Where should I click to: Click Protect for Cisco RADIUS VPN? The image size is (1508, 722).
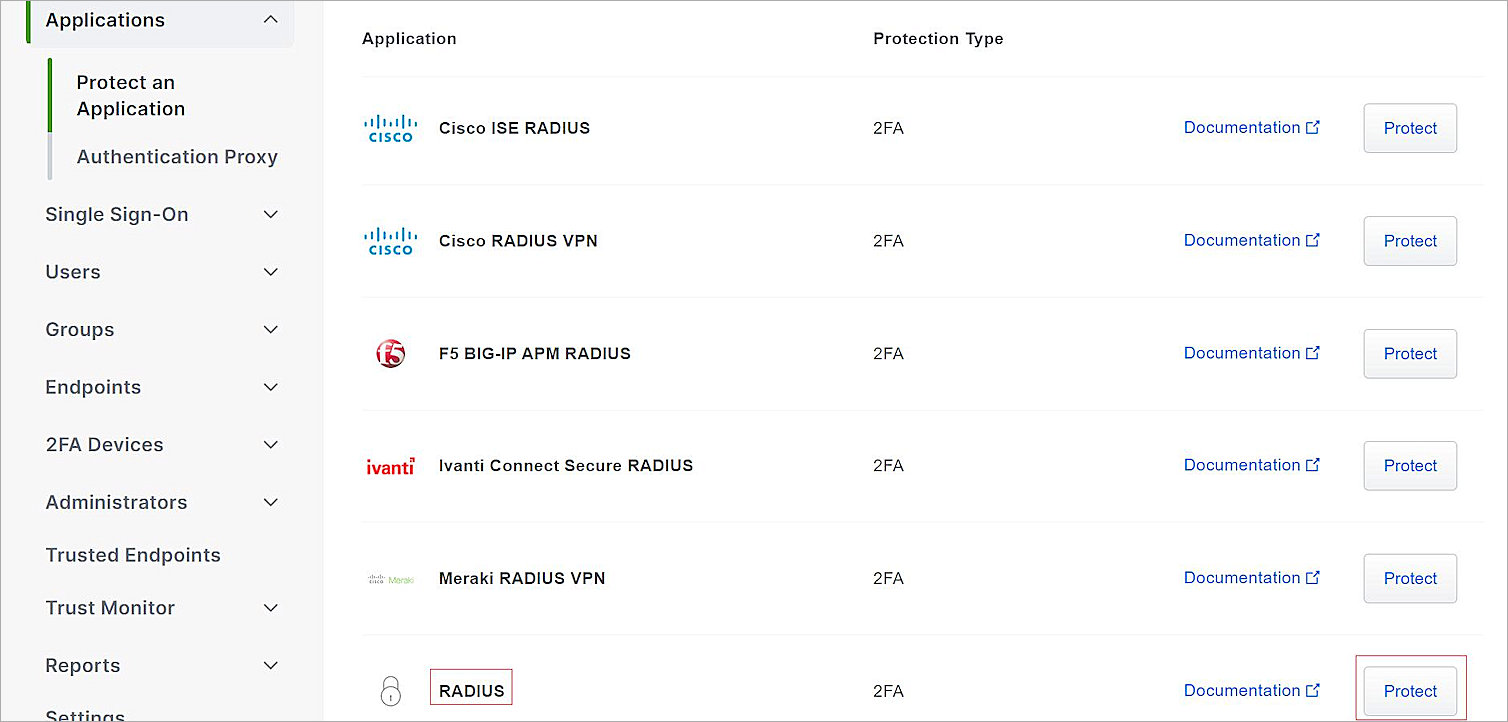tap(1410, 241)
